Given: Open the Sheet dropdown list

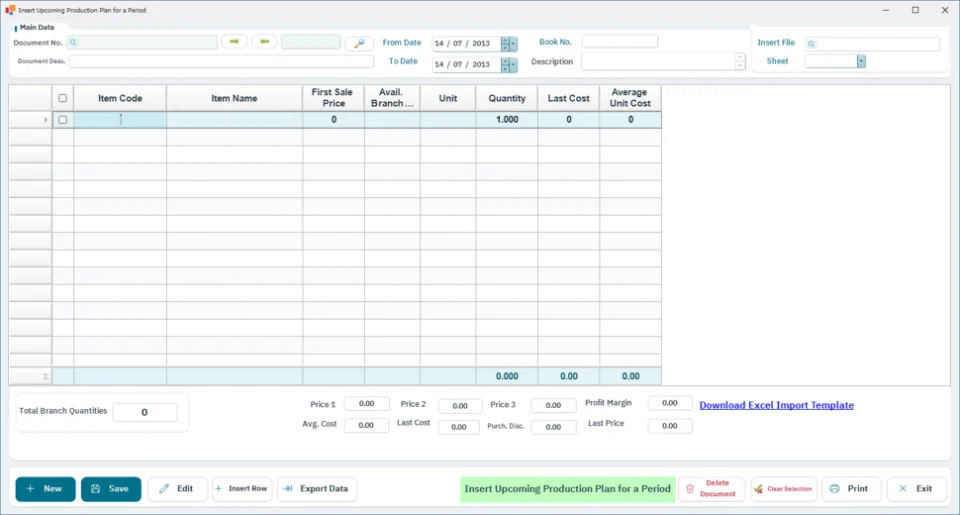Looking at the screenshot, I should pos(861,61).
